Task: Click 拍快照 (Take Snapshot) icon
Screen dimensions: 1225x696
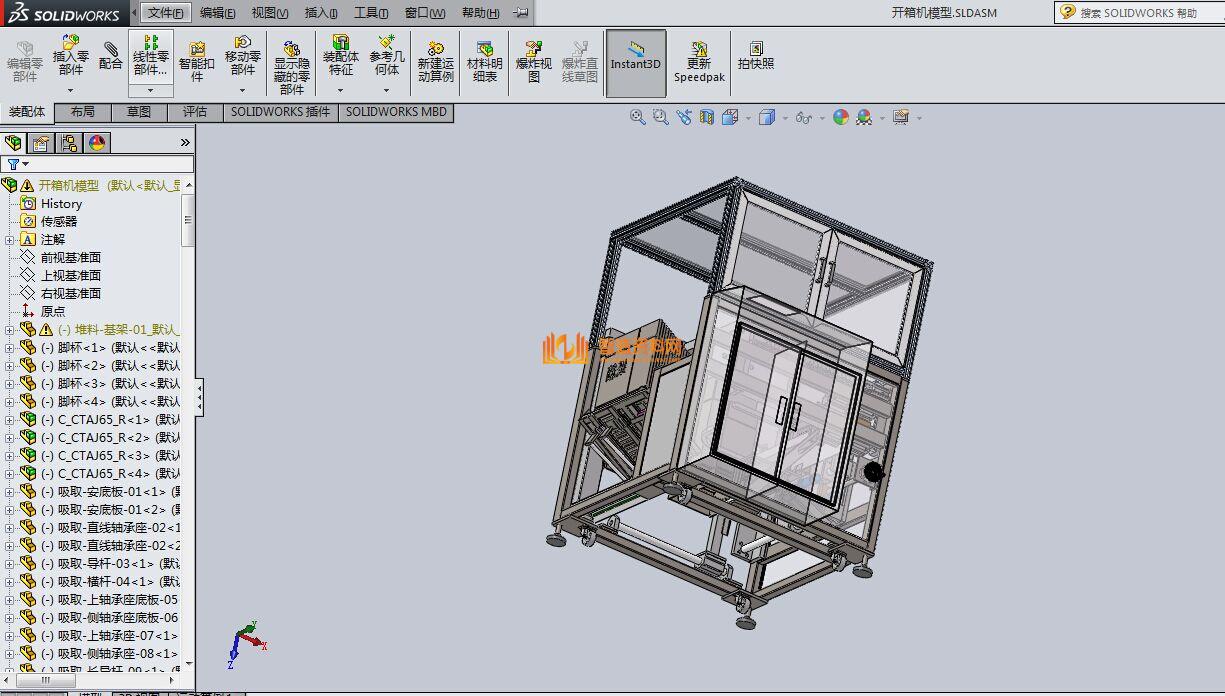Action: pyautogui.click(x=756, y=56)
